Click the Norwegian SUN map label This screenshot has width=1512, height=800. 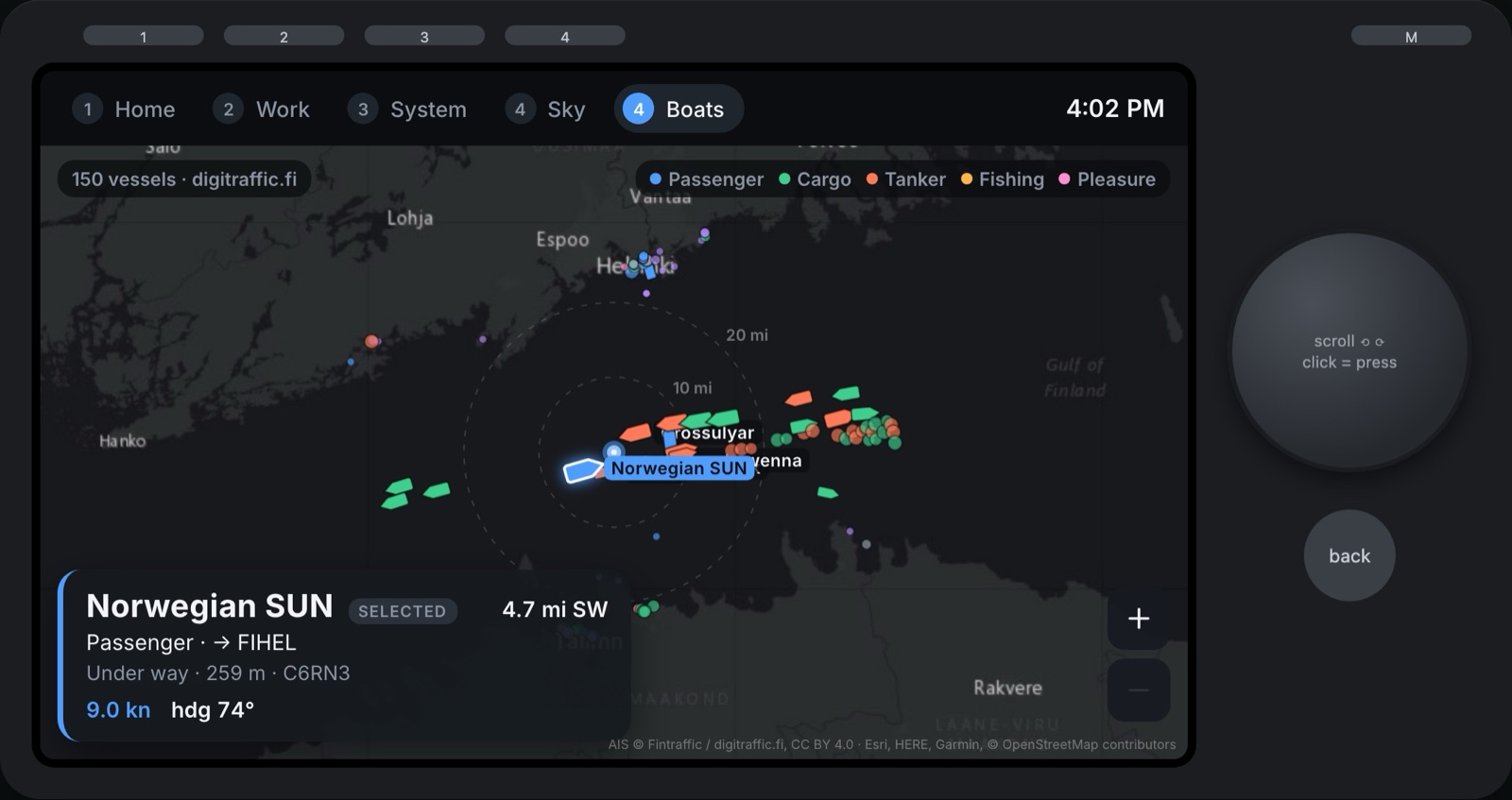click(x=679, y=468)
